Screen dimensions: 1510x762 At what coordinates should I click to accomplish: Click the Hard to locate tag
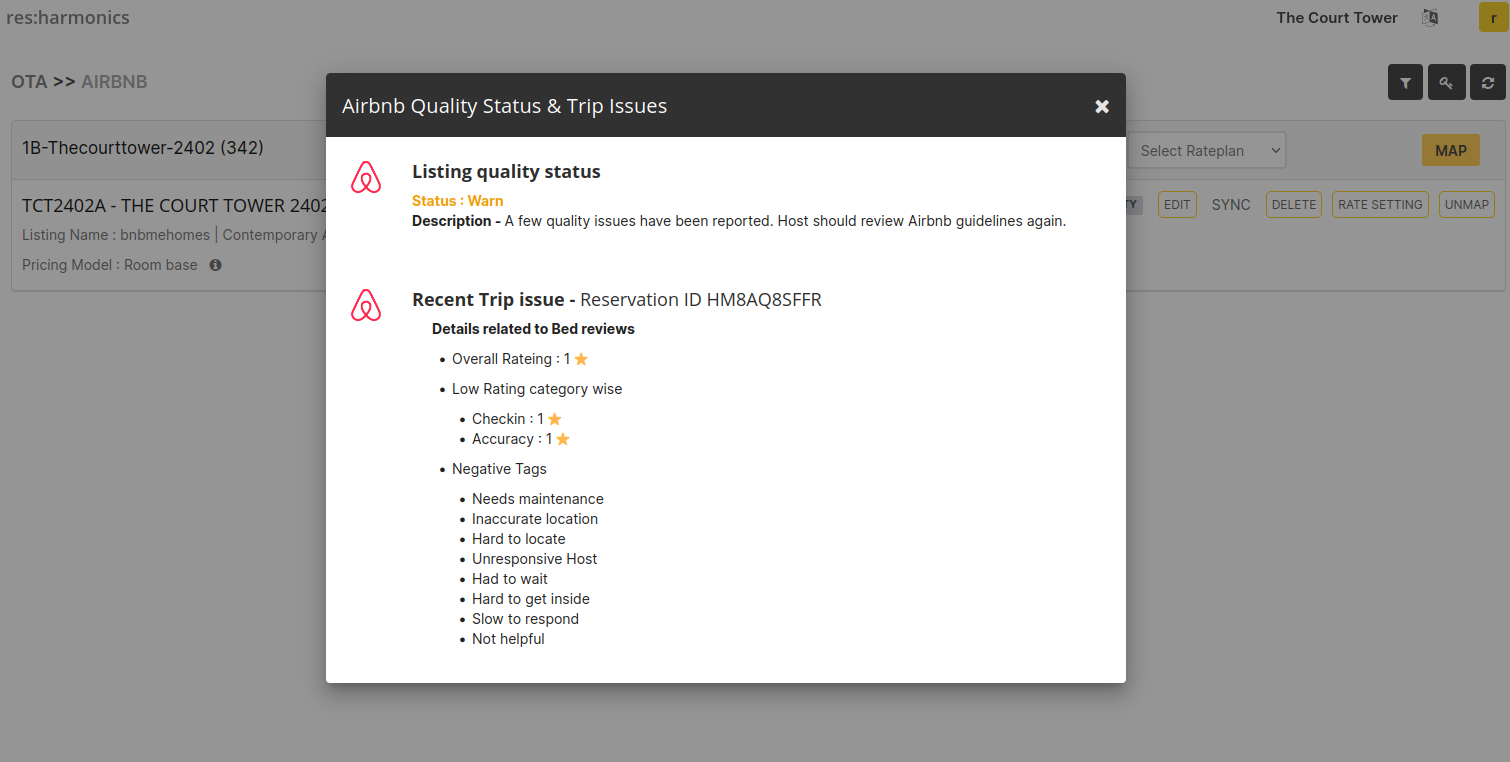(519, 539)
